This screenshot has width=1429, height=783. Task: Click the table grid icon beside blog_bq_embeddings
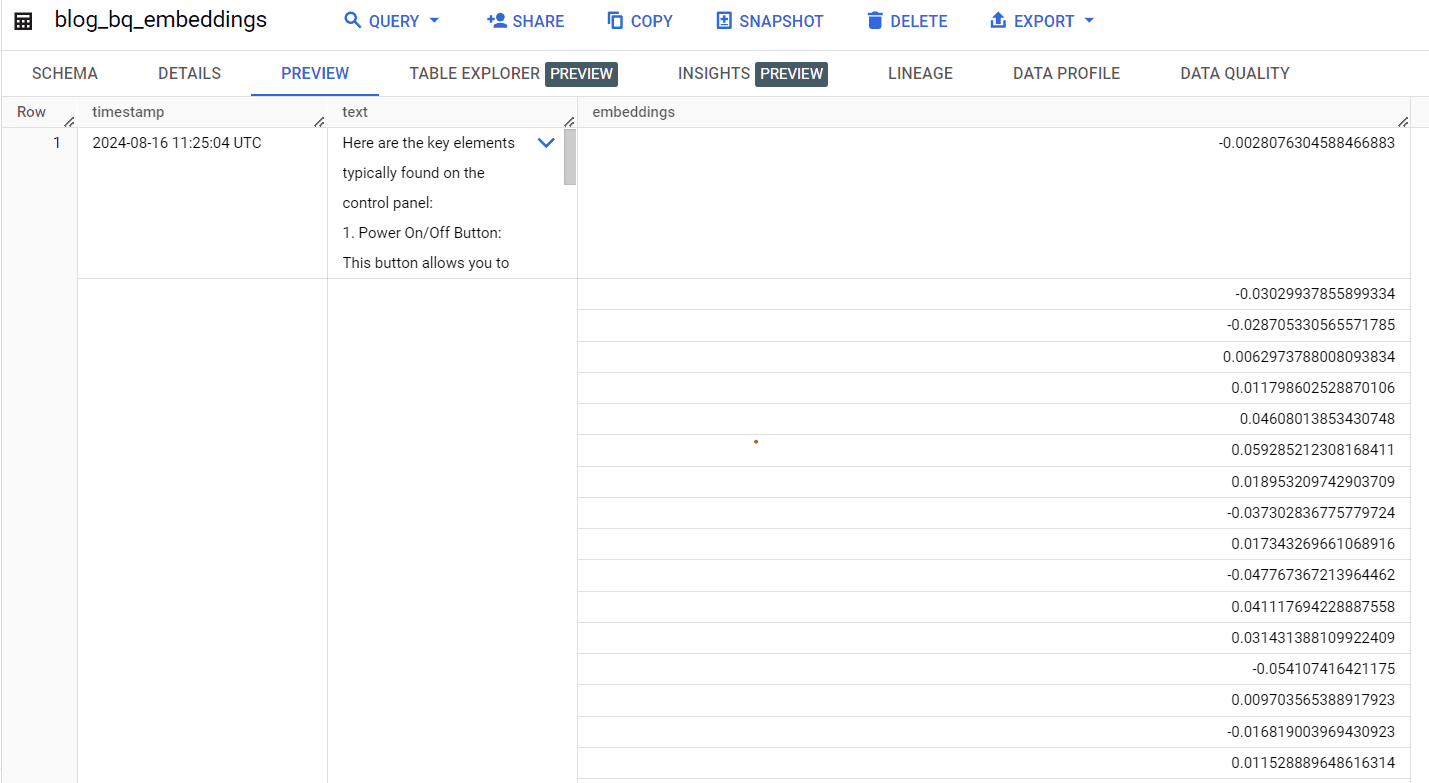tap(22, 20)
